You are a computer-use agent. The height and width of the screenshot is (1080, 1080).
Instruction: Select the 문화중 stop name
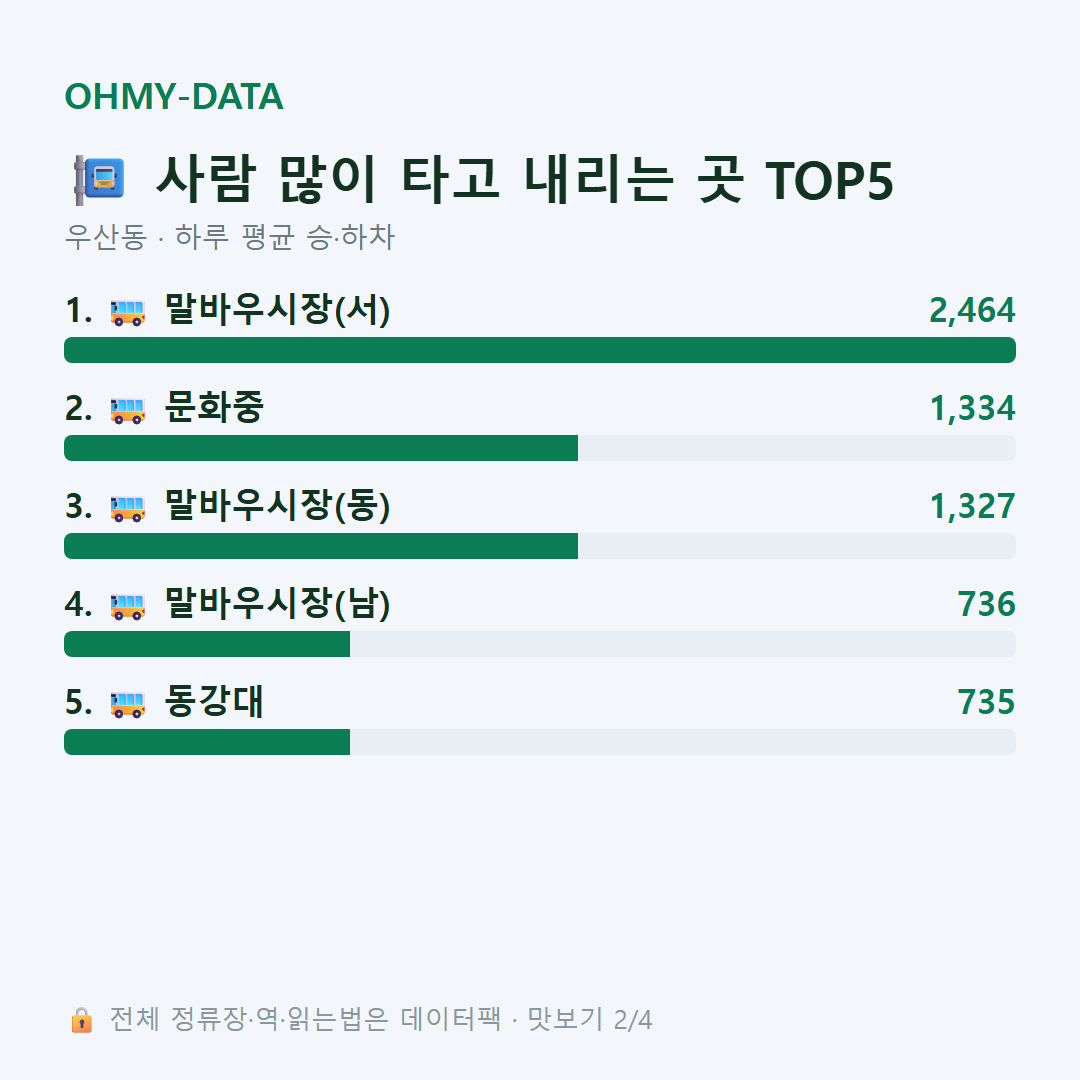click(x=214, y=407)
